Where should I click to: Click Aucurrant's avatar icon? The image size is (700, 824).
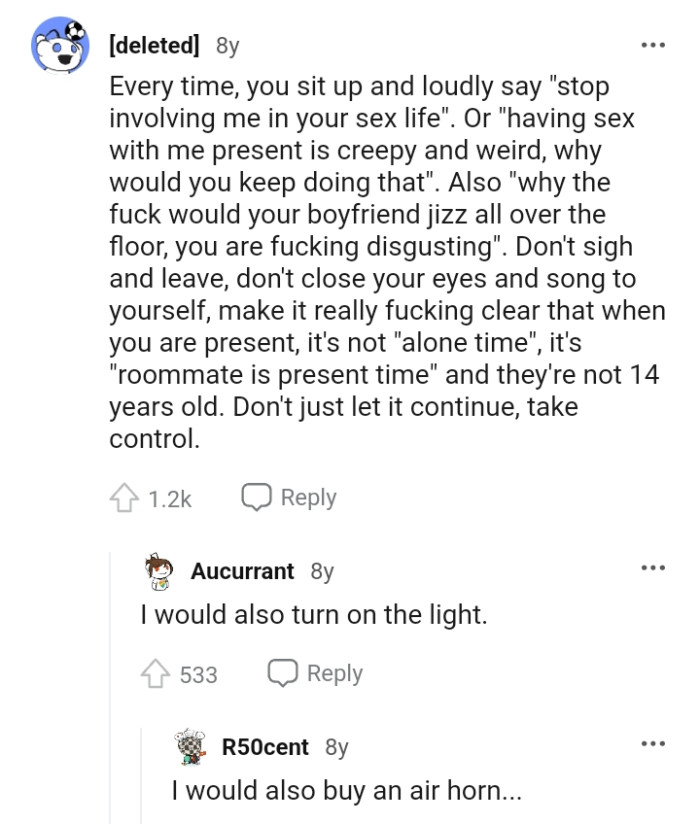click(157, 570)
